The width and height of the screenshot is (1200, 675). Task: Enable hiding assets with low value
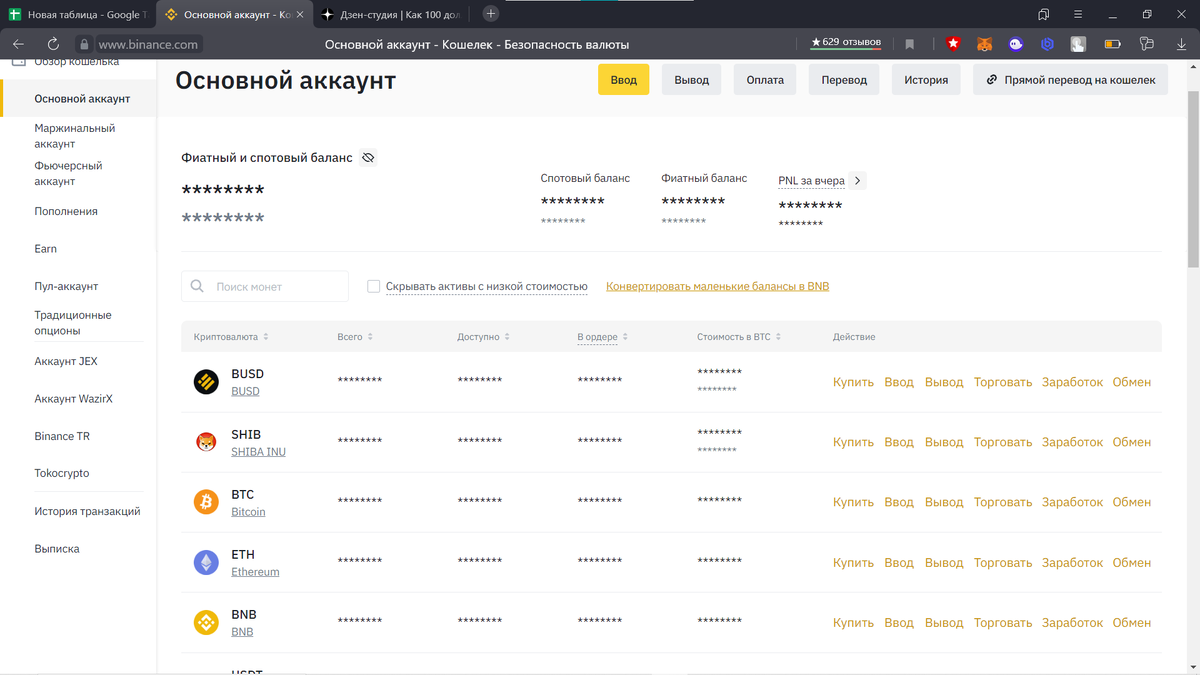click(373, 286)
